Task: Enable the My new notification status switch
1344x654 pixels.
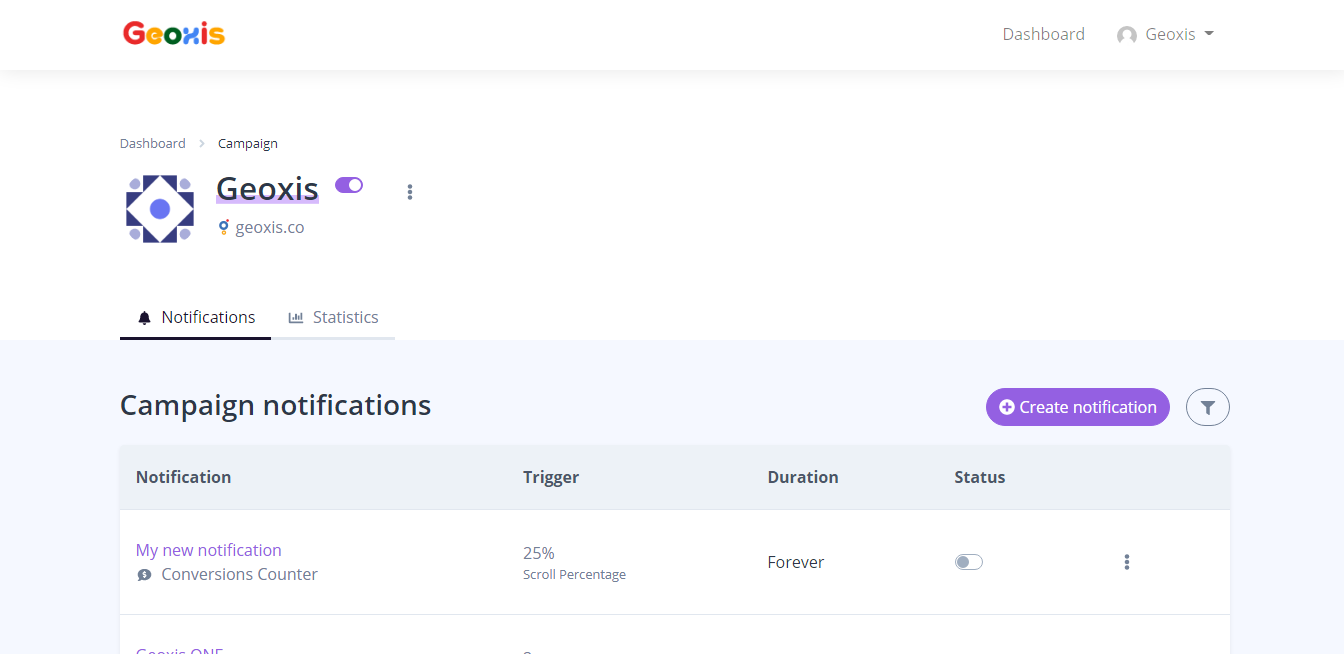Action: point(968,562)
